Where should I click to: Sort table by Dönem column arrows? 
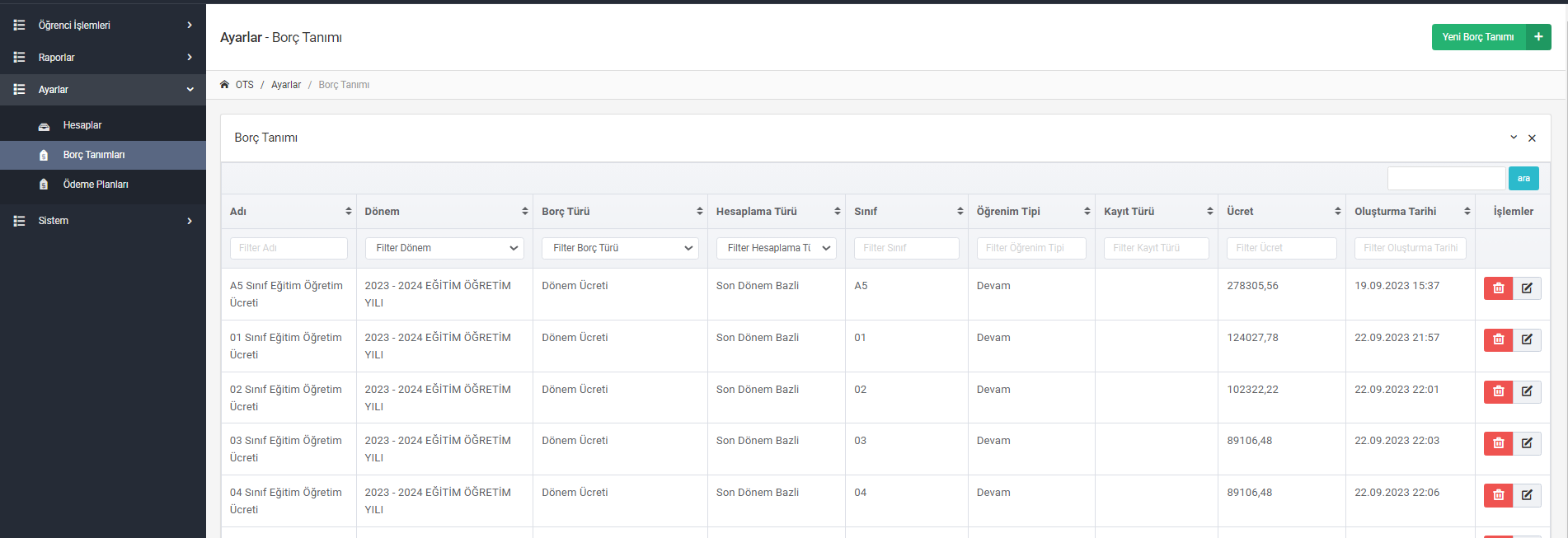tap(525, 212)
